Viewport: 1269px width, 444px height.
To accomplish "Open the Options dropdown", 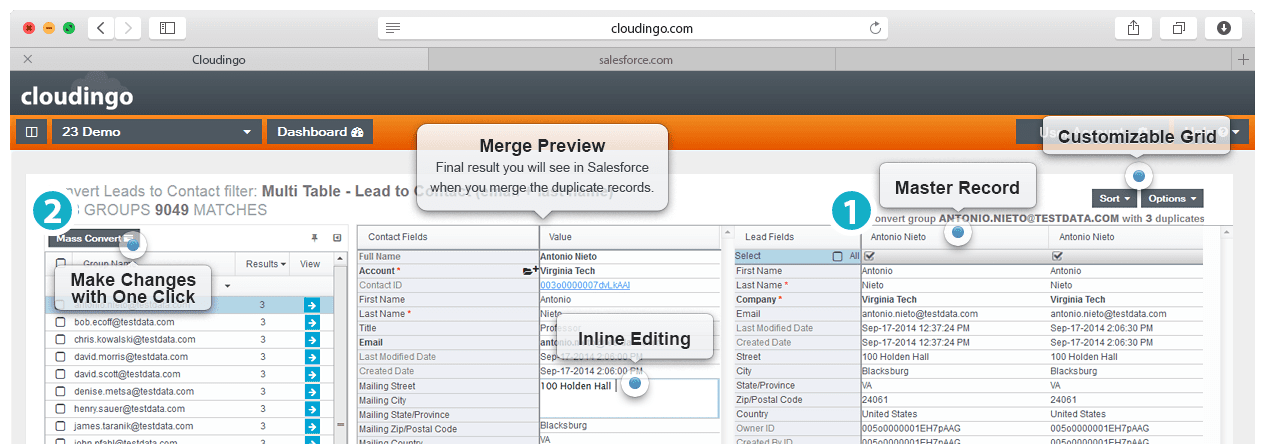I will tap(1172, 198).
